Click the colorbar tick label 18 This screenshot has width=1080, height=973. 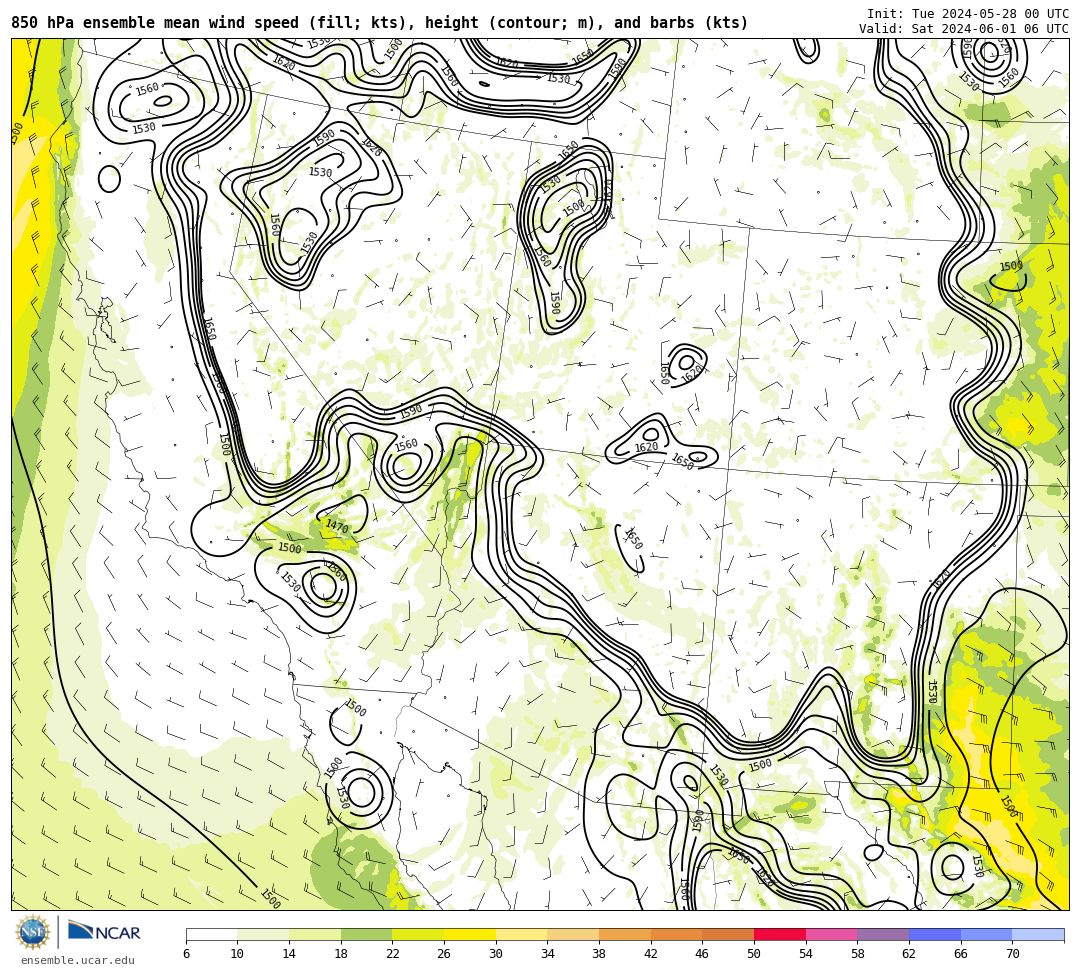tap(341, 954)
